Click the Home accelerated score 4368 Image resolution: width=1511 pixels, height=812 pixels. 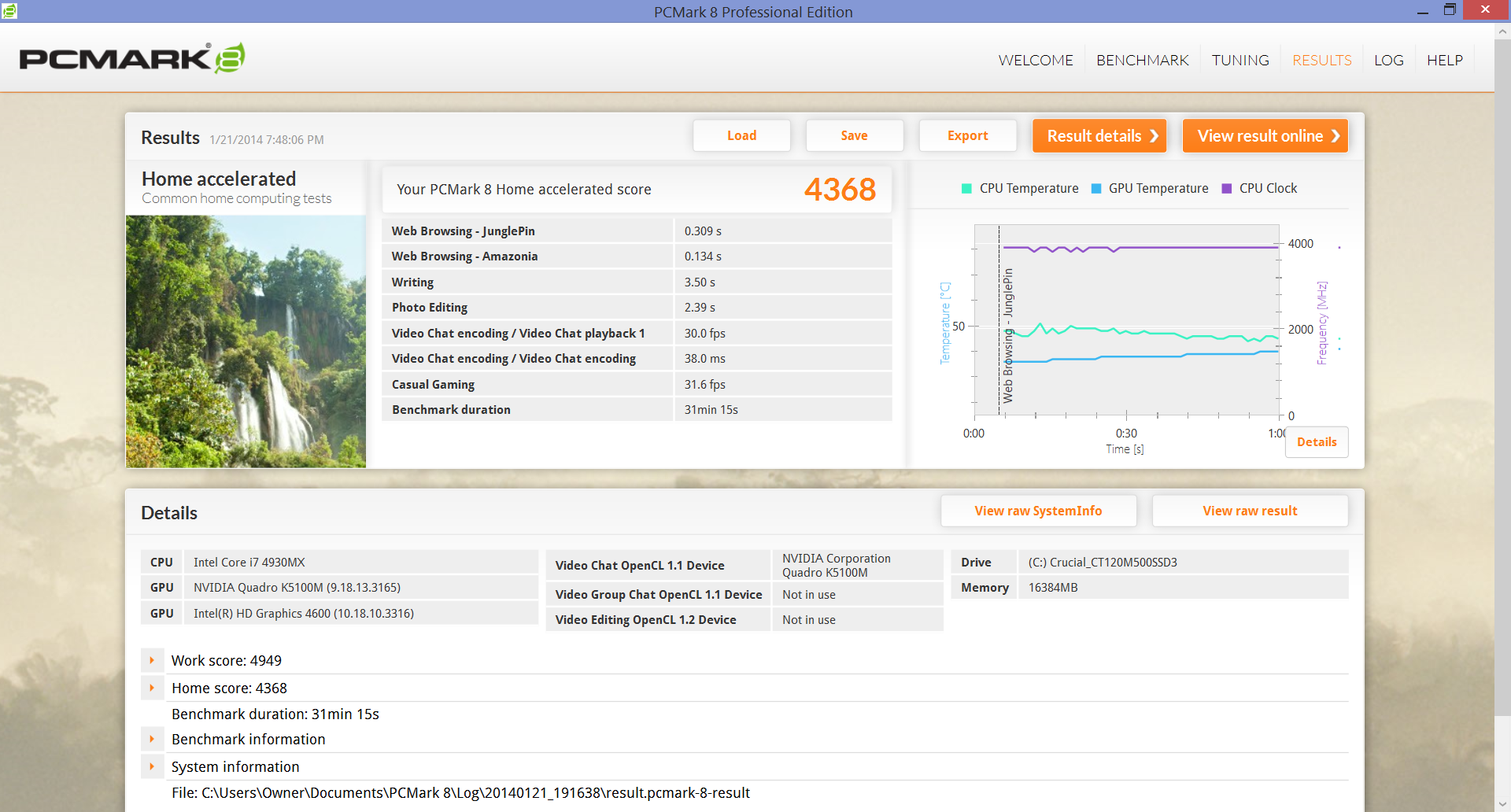pos(840,189)
